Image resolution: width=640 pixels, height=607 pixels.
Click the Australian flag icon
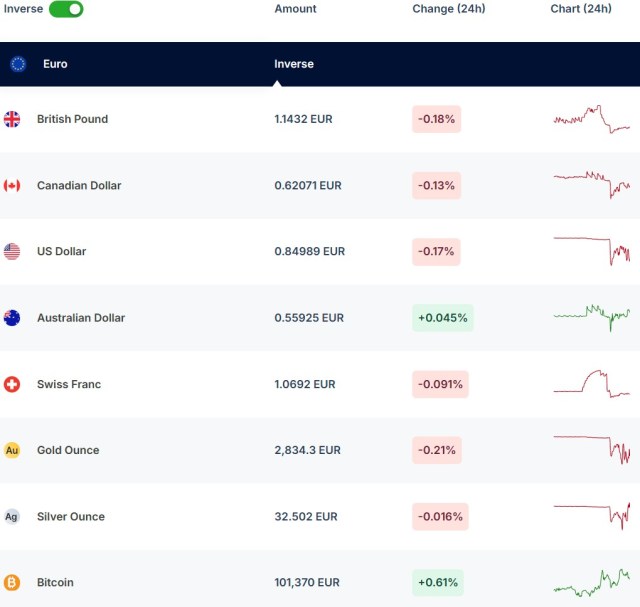click(x=12, y=318)
